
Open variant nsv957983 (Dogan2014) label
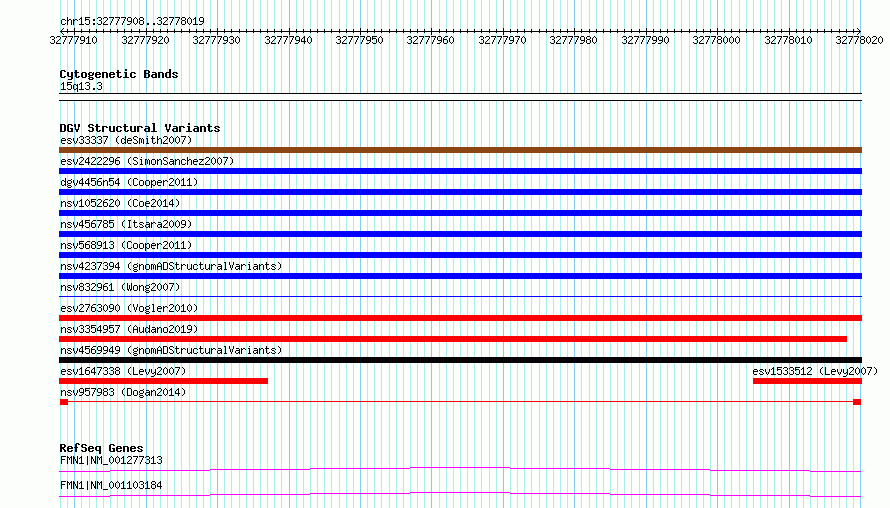point(123,392)
